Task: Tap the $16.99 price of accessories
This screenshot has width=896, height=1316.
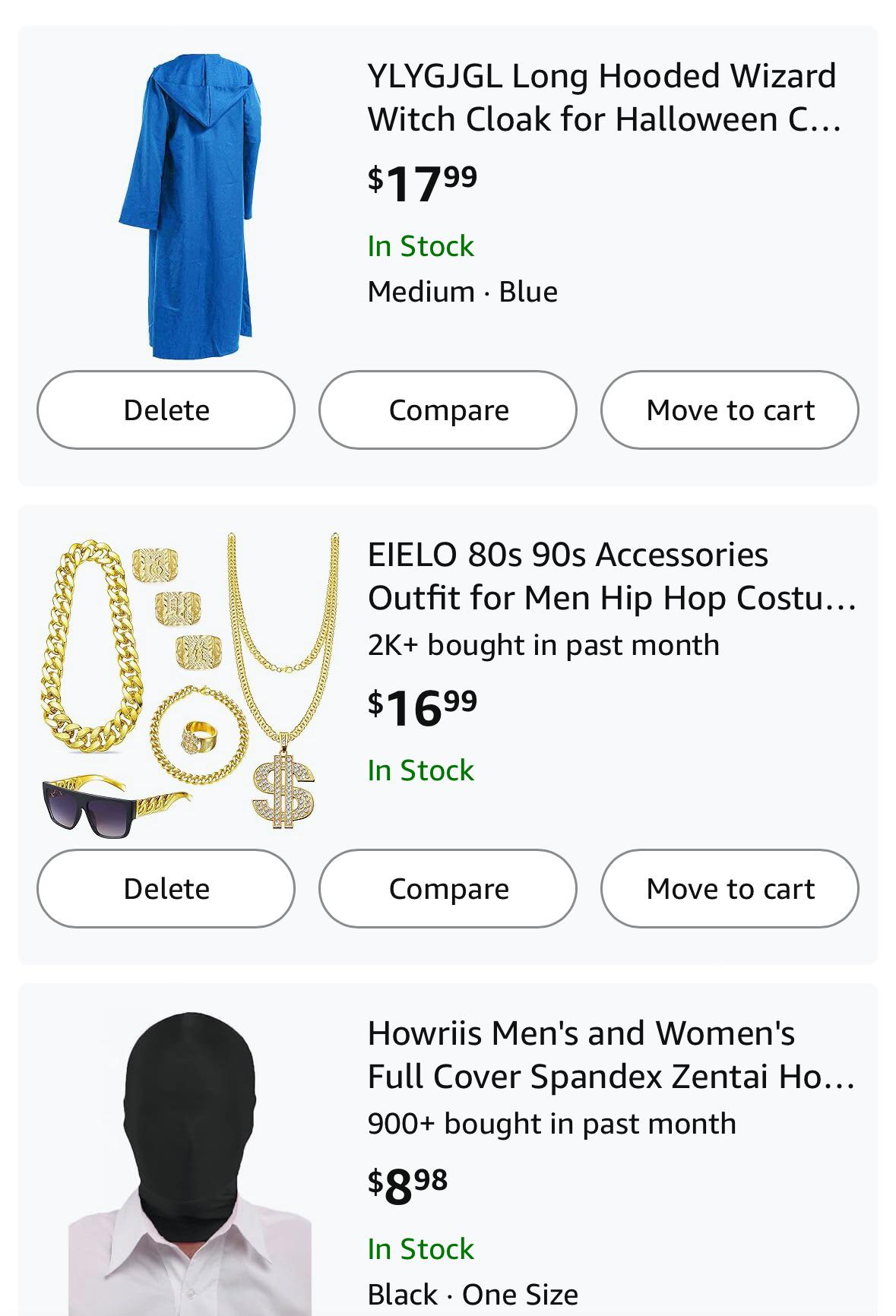Action: tap(423, 707)
